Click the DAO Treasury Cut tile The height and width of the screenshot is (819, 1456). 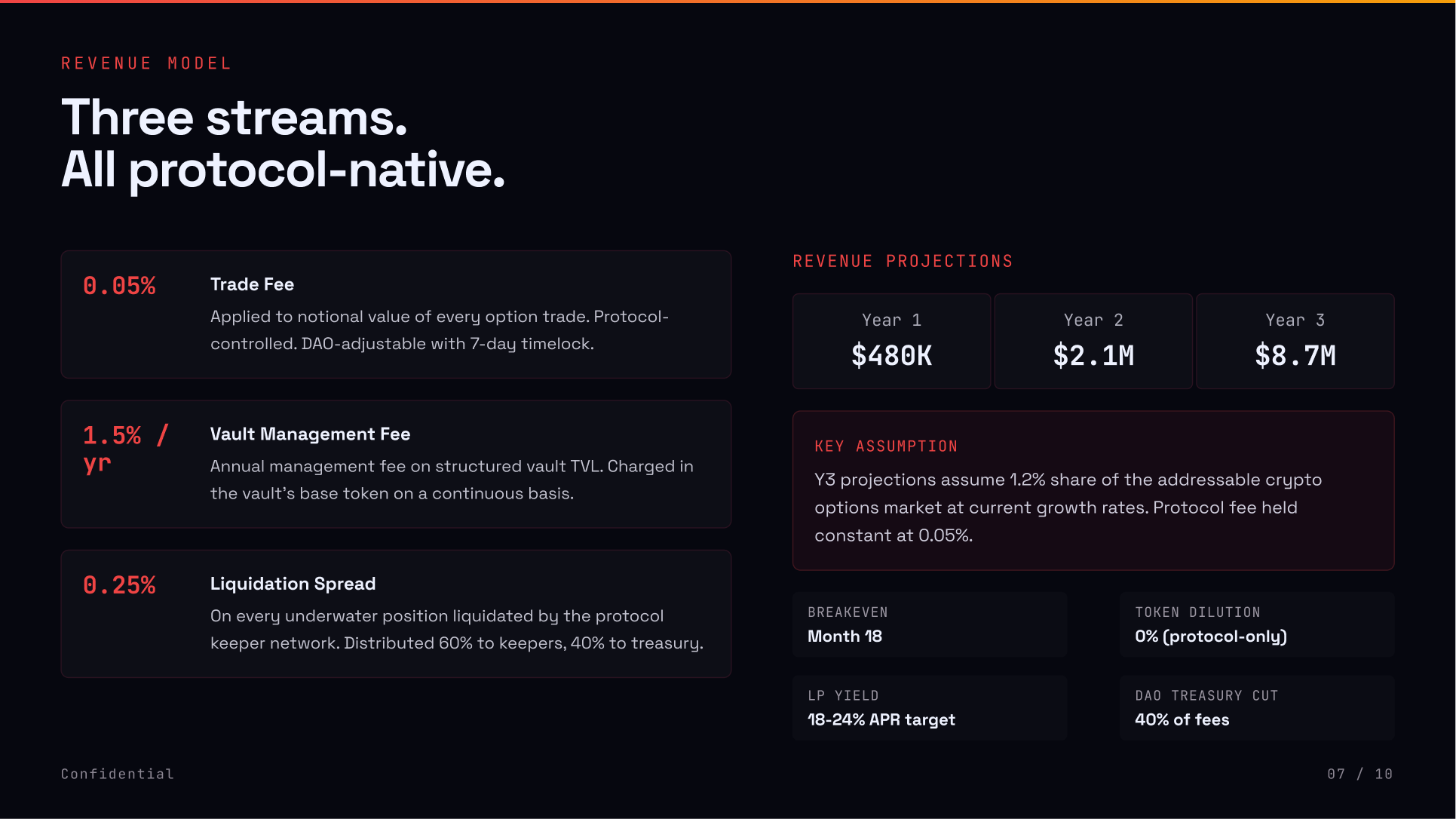(x=1256, y=708)
